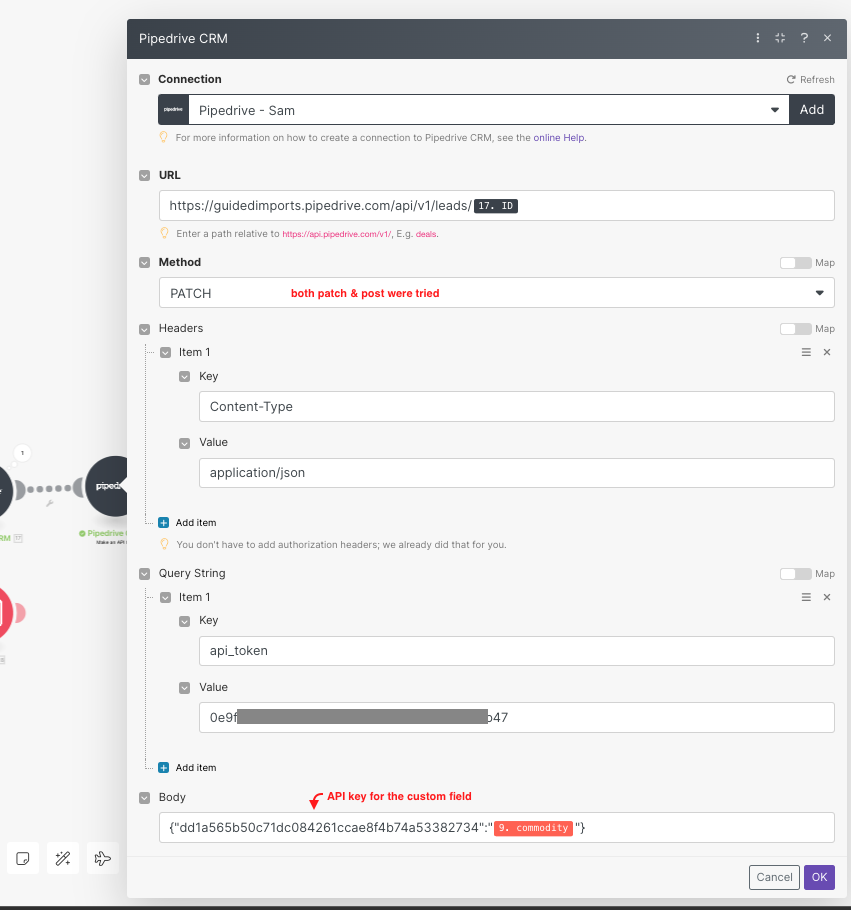This screenshot has width=851, height=910.
Task: Switch on the Query String Map toggle
Action: click(796, 573)
